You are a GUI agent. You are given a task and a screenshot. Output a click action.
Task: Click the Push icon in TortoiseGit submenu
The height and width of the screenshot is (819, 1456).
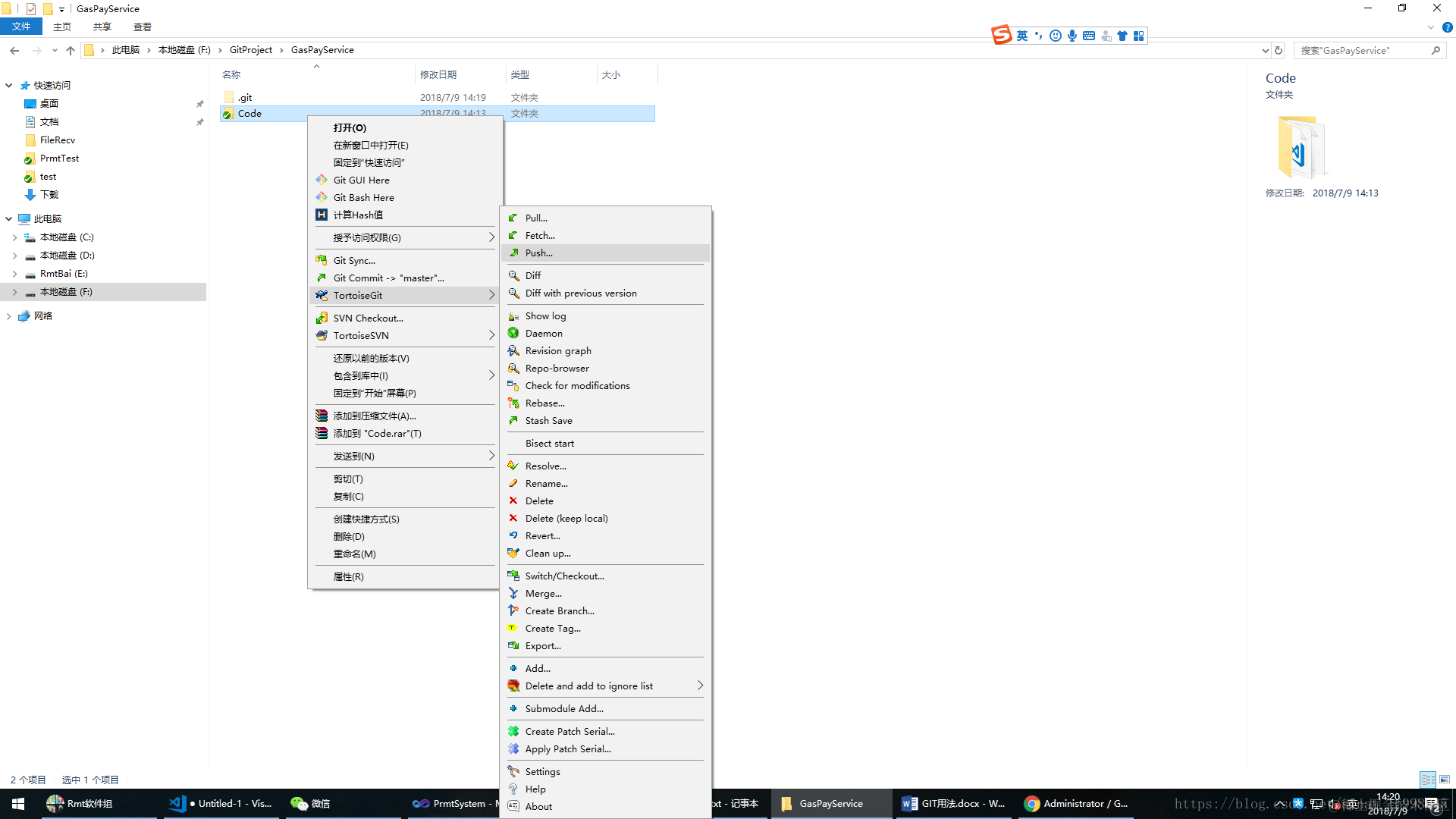point(513,253)
